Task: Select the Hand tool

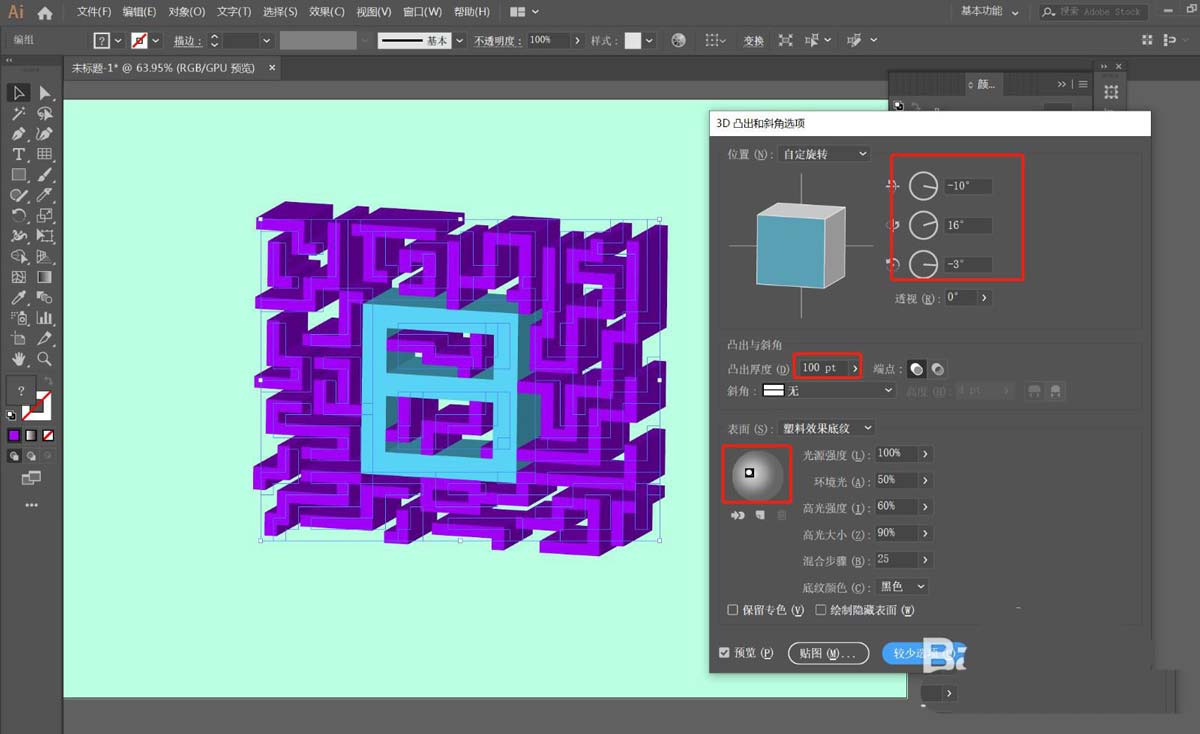Action: (18, 356)
